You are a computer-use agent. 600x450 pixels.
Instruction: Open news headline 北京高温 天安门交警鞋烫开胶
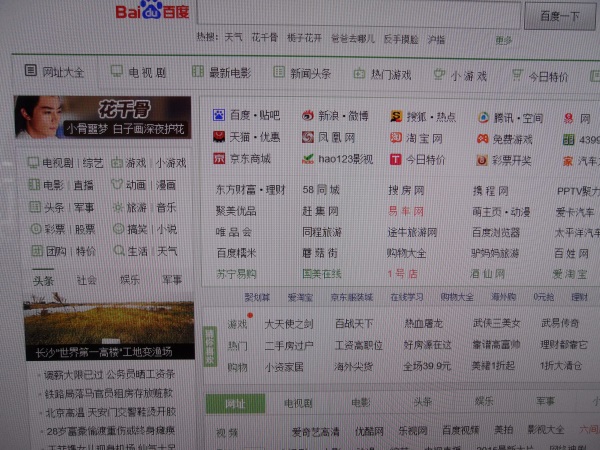pos(111,412)
